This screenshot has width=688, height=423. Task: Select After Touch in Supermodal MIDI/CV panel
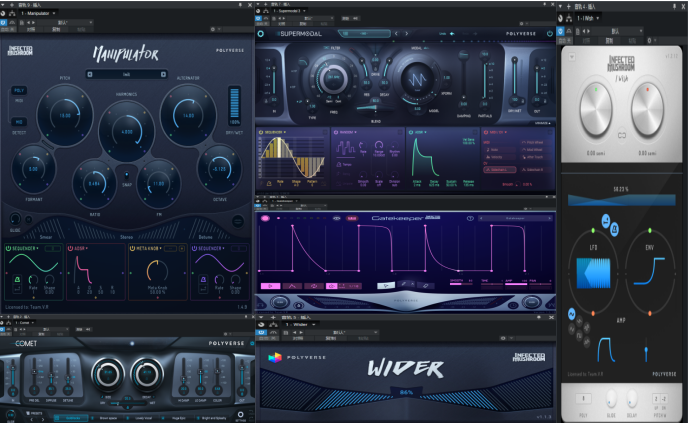click(533, 157)
